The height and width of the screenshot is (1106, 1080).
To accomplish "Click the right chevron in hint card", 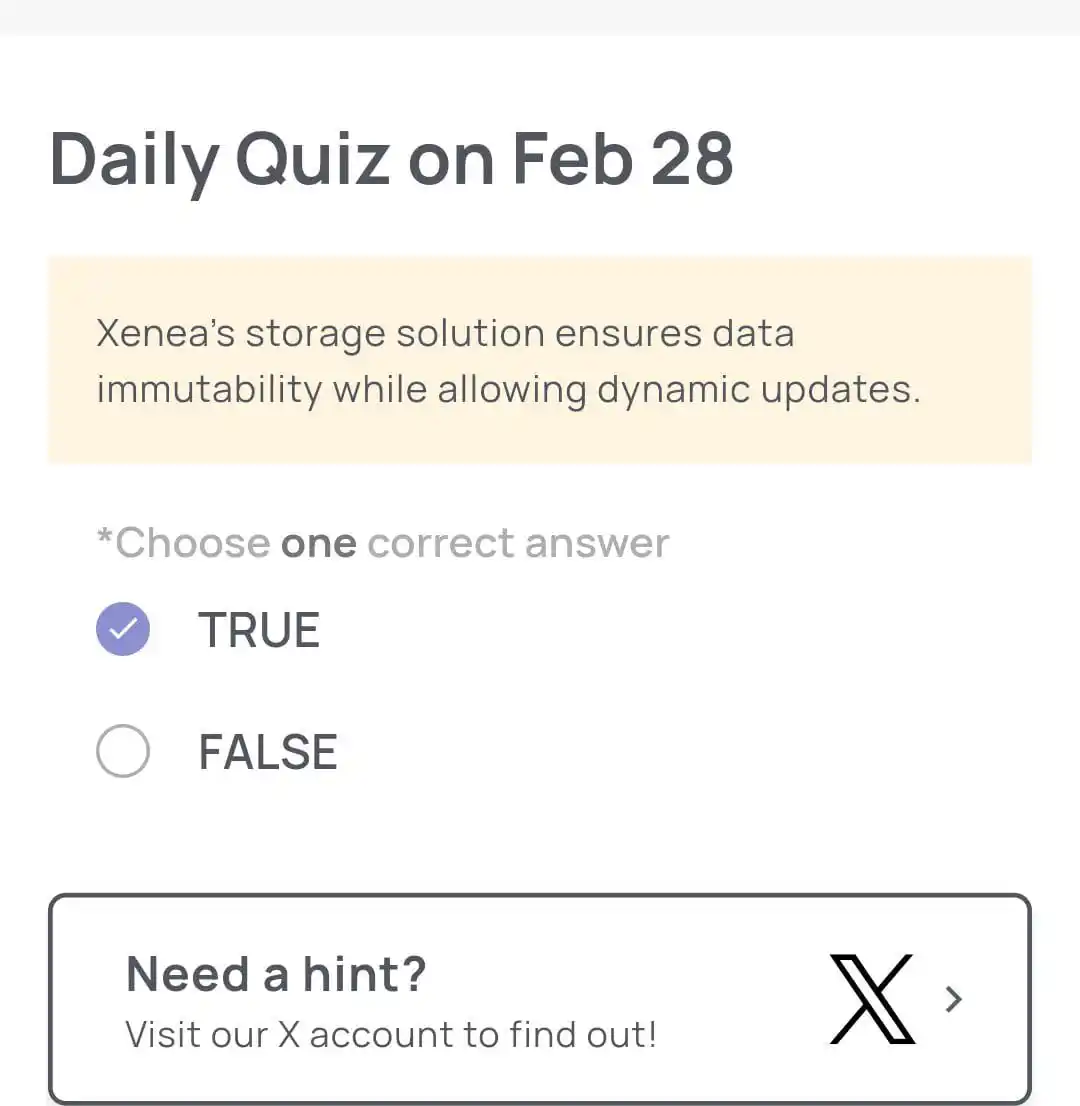I will (954, 999).
